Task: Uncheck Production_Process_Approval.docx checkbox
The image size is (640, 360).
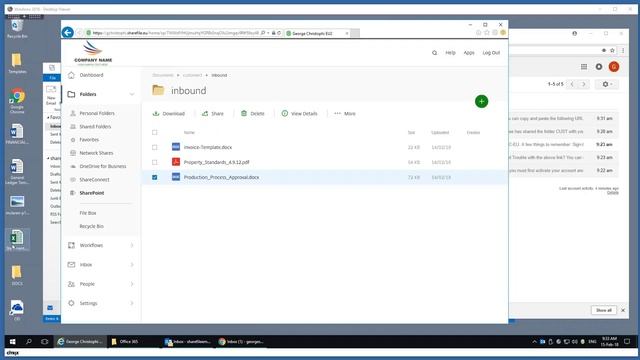Action: (154, 177)
